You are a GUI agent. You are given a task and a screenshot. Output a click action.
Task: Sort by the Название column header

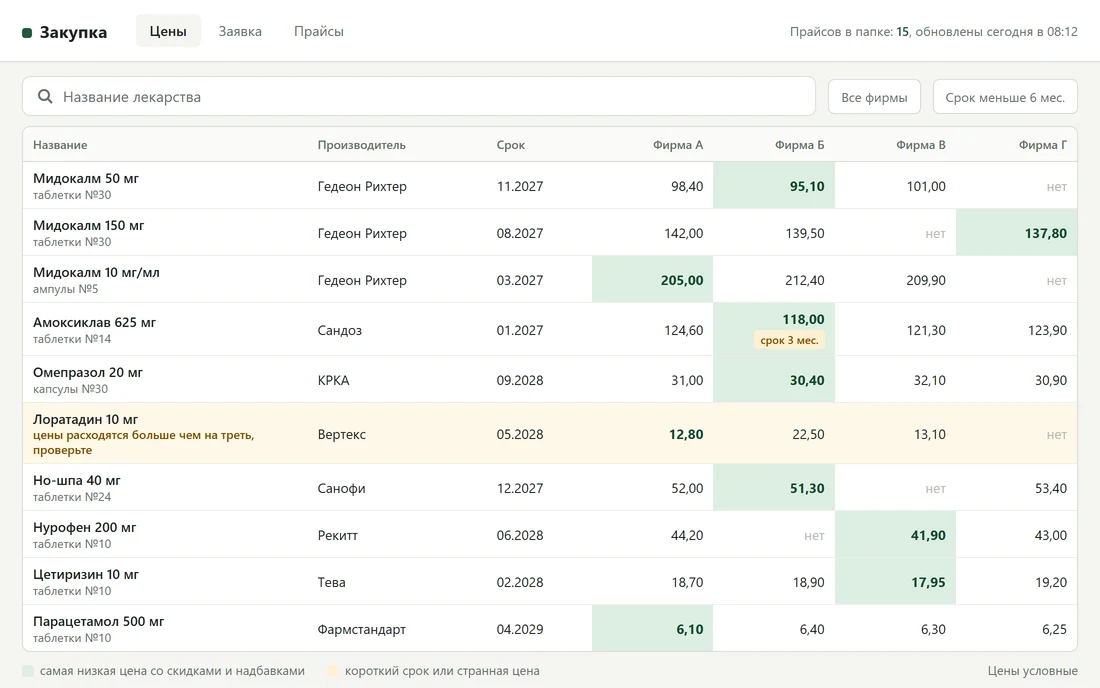coord(60,145)
